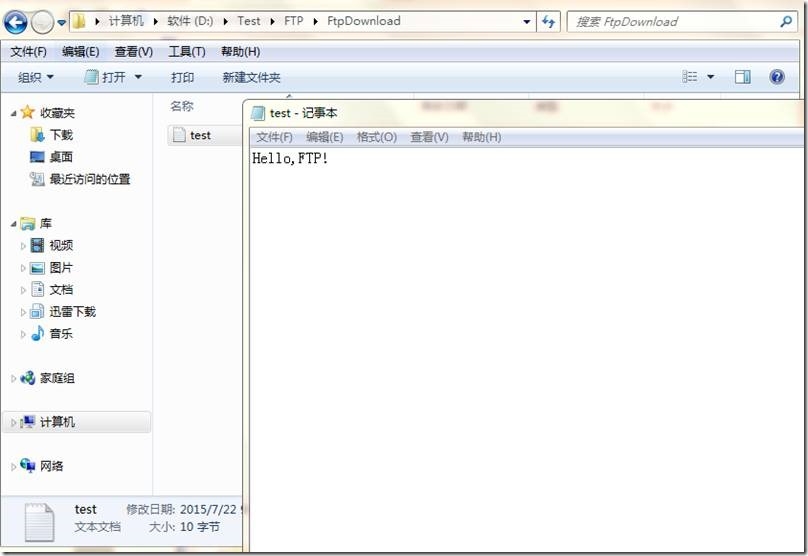
Task: Open 下载 in favorites
Action: click(61, 135)
